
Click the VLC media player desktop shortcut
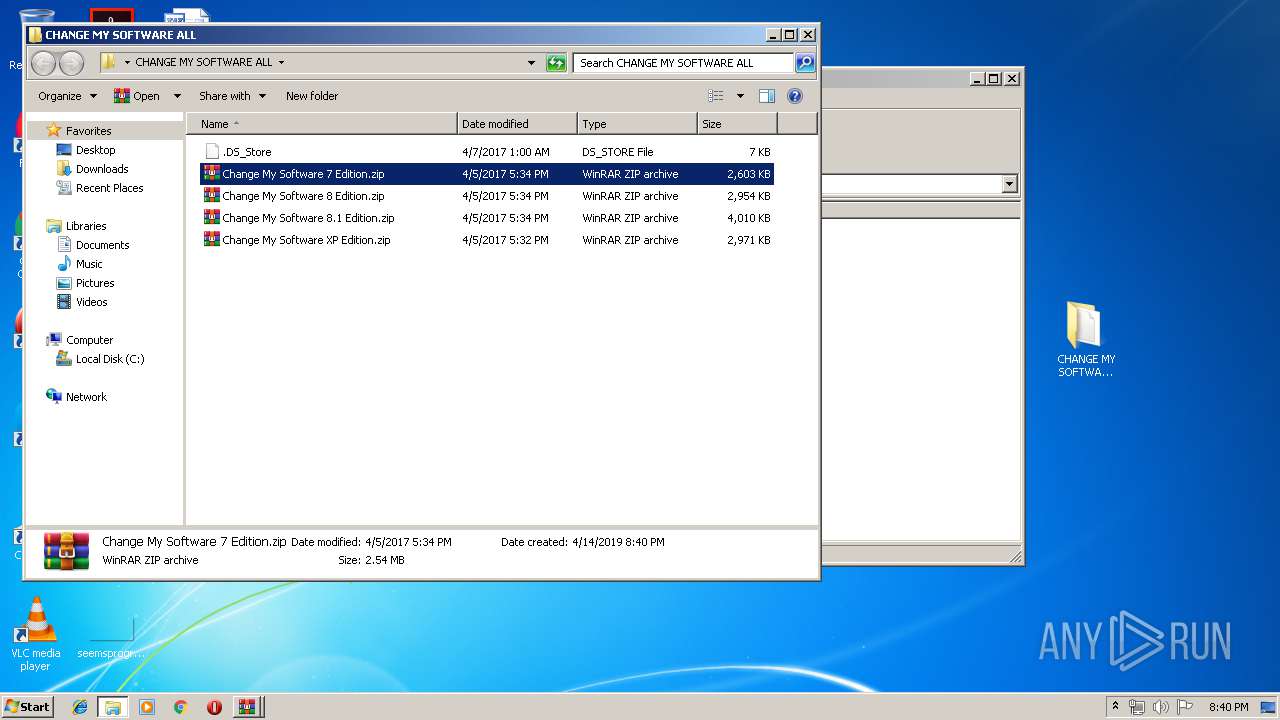[35, 634]
